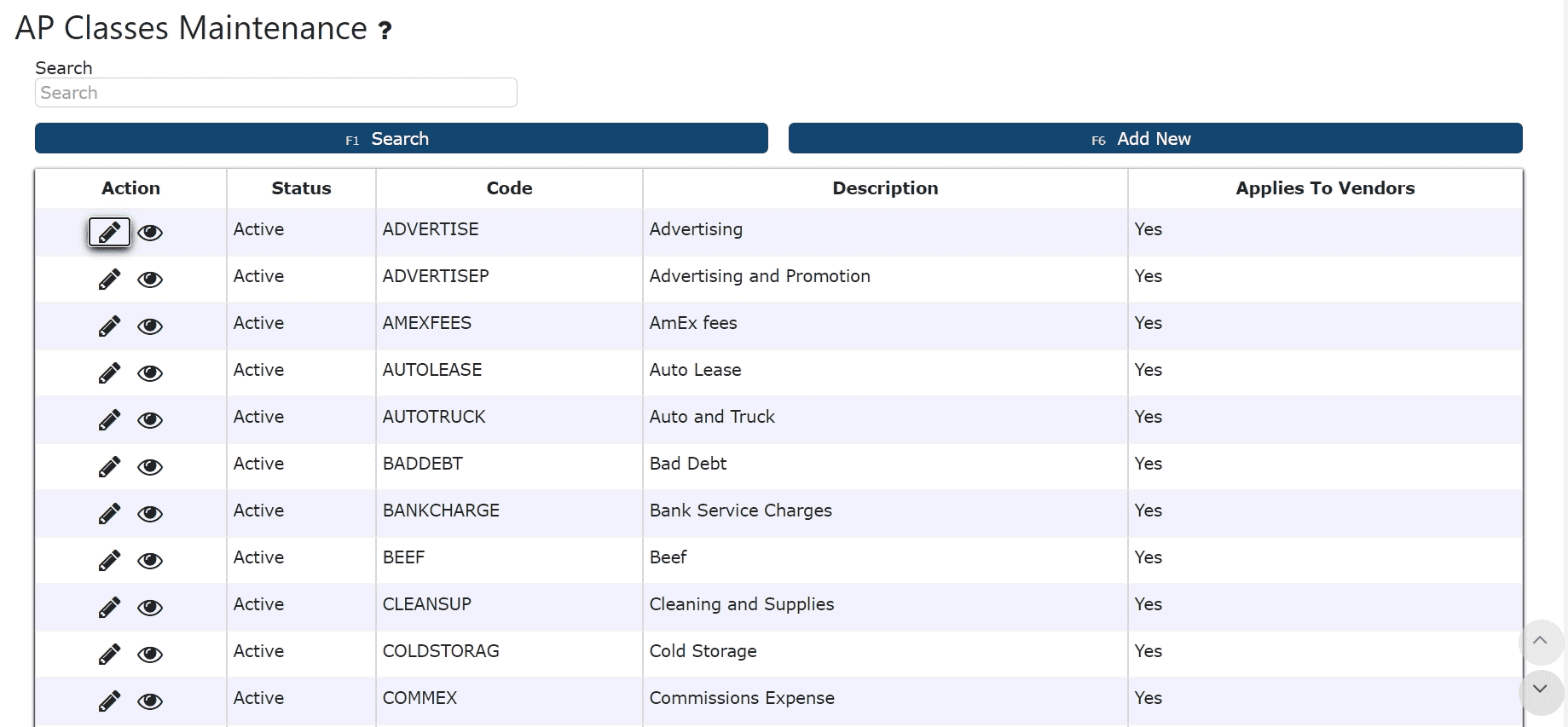The image size is (1568, 727).
Task: View the AUTOLEASE class
Action: (150, 373)
